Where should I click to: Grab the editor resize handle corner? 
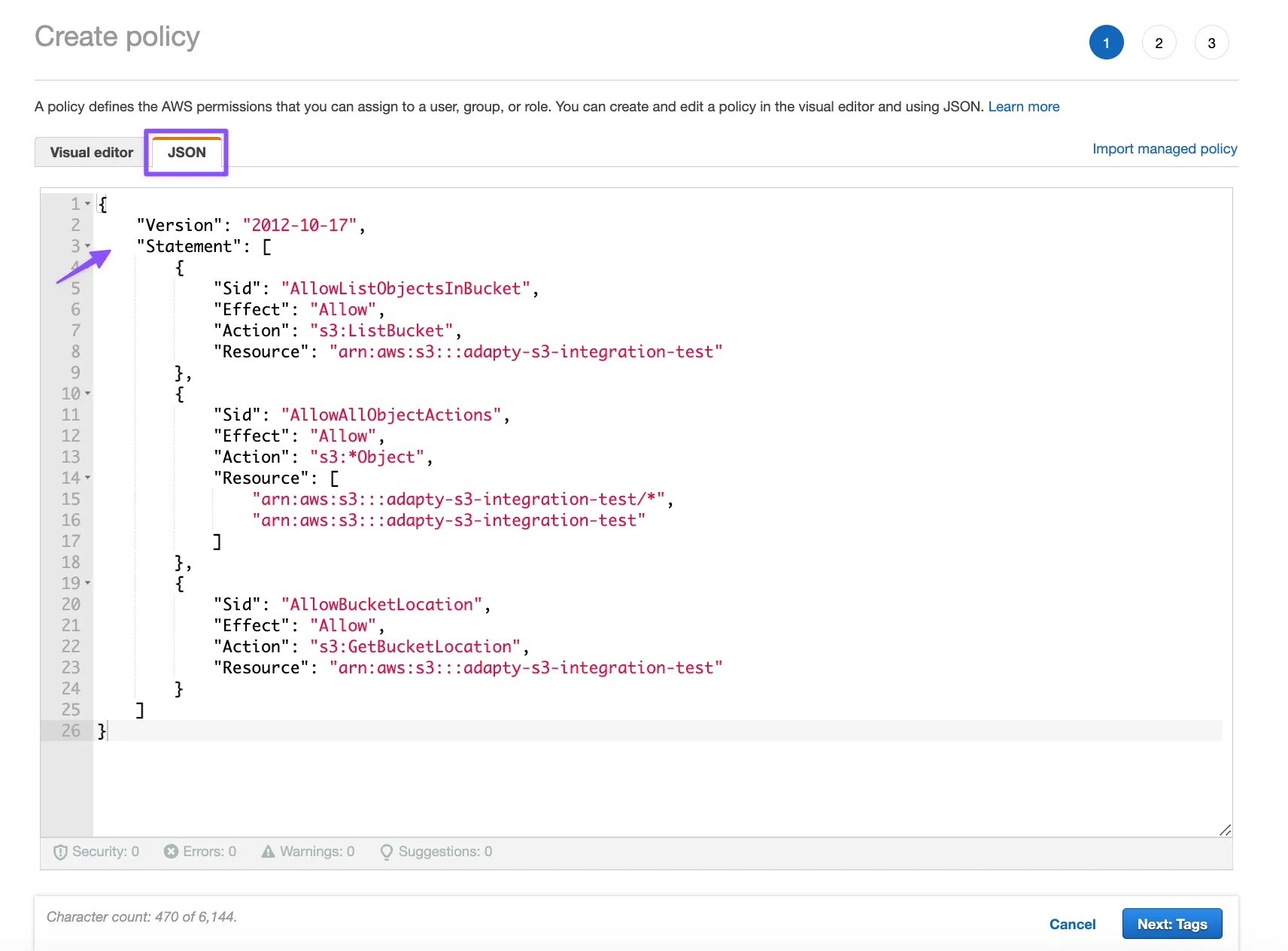[1225, 830]
